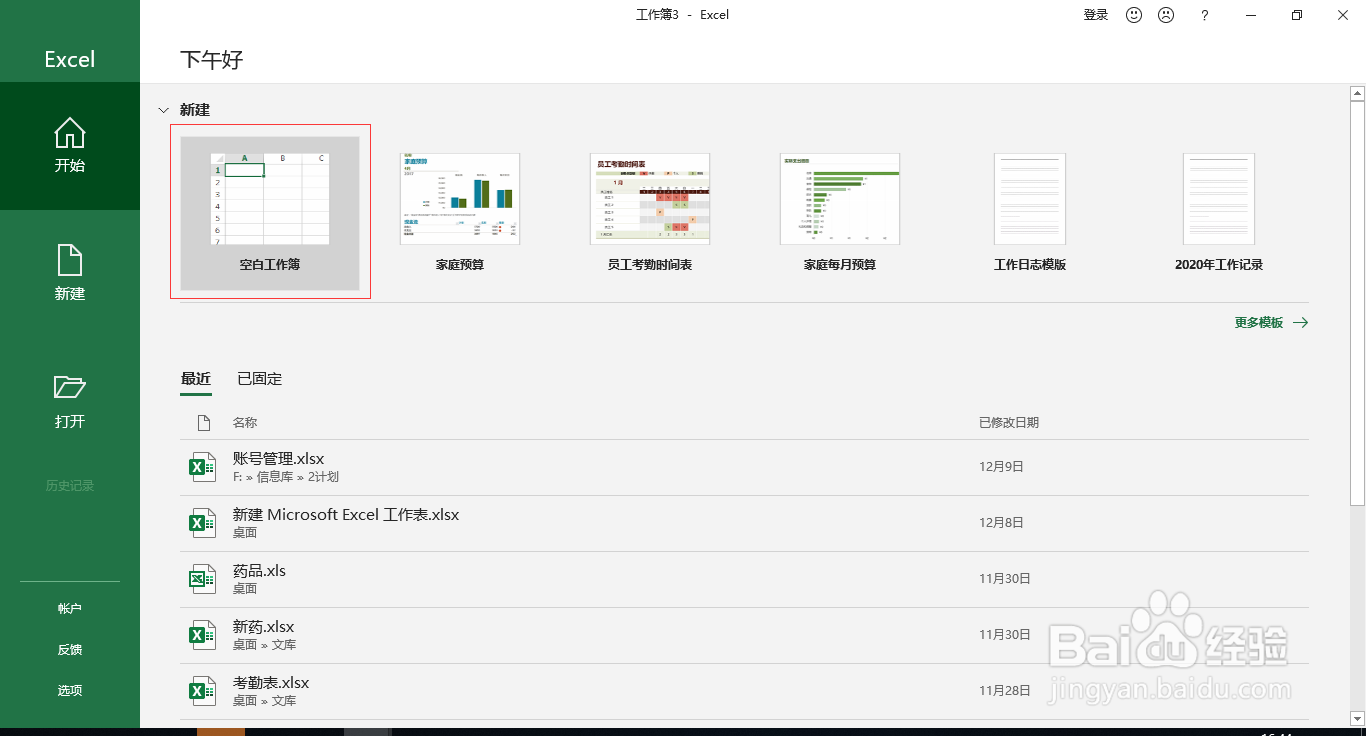Open 更多模板 link
This screenshot has width=1366, height=736.
(x=1259, y=323)
